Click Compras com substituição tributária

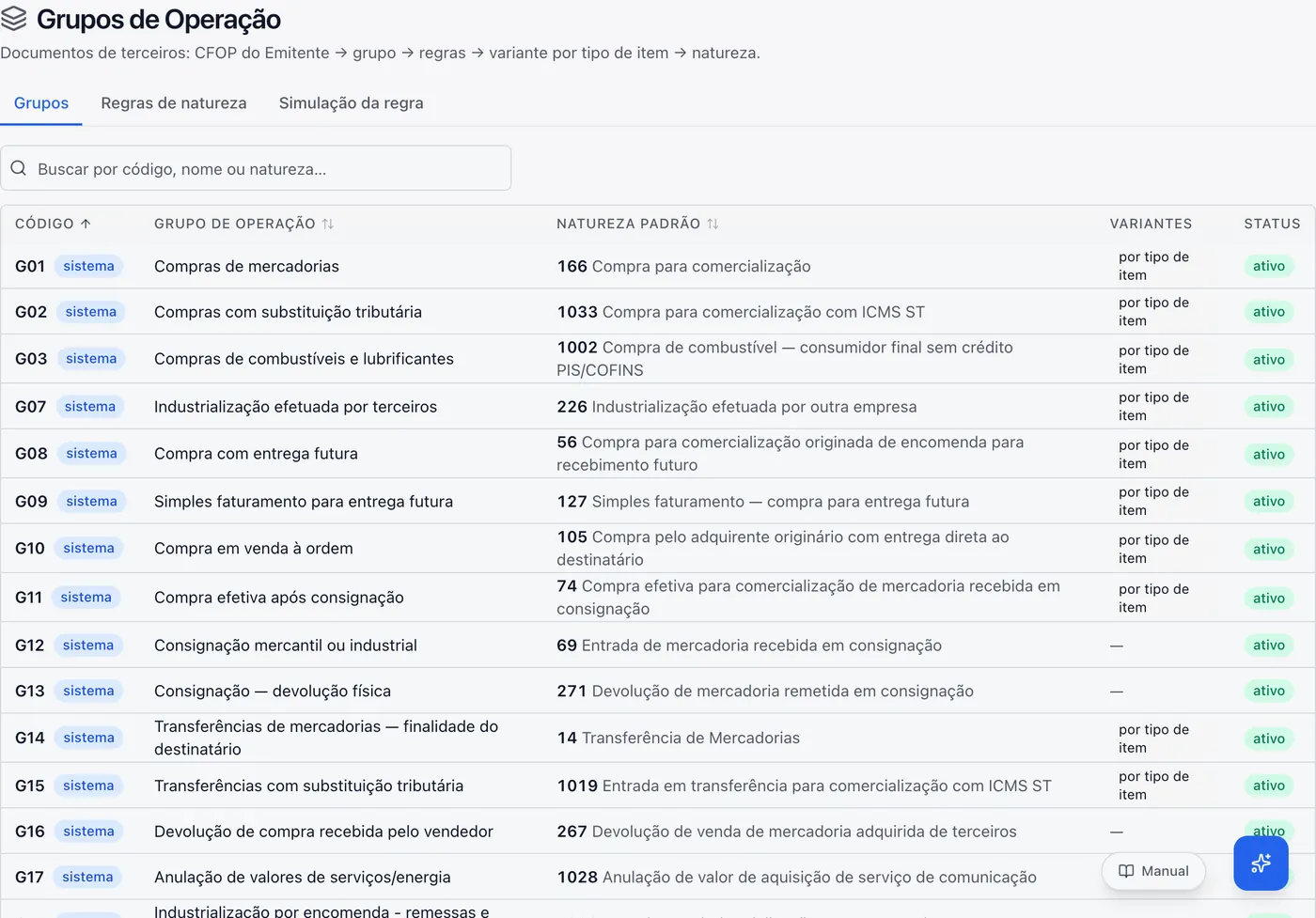(x=288, y=312)
